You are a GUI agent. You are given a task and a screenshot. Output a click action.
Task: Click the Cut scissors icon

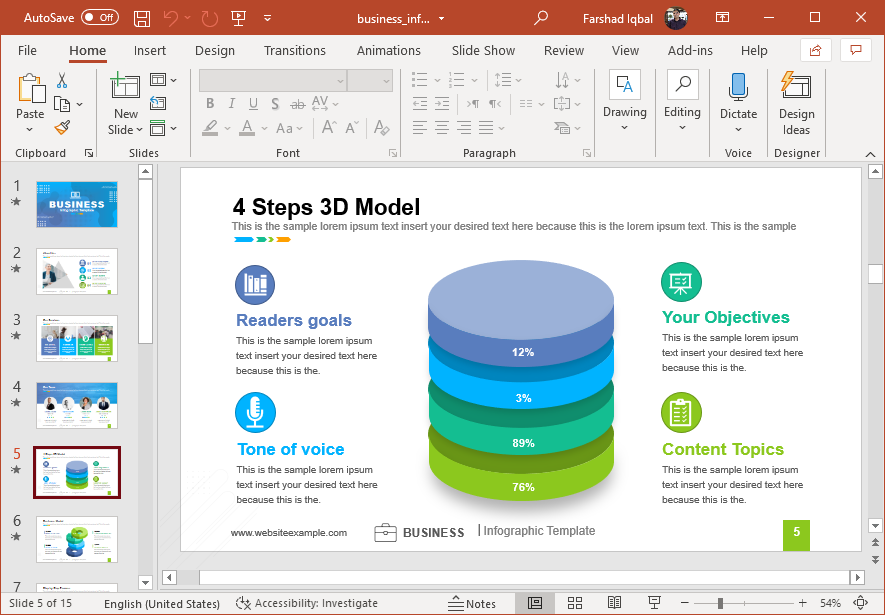[62, 80]
